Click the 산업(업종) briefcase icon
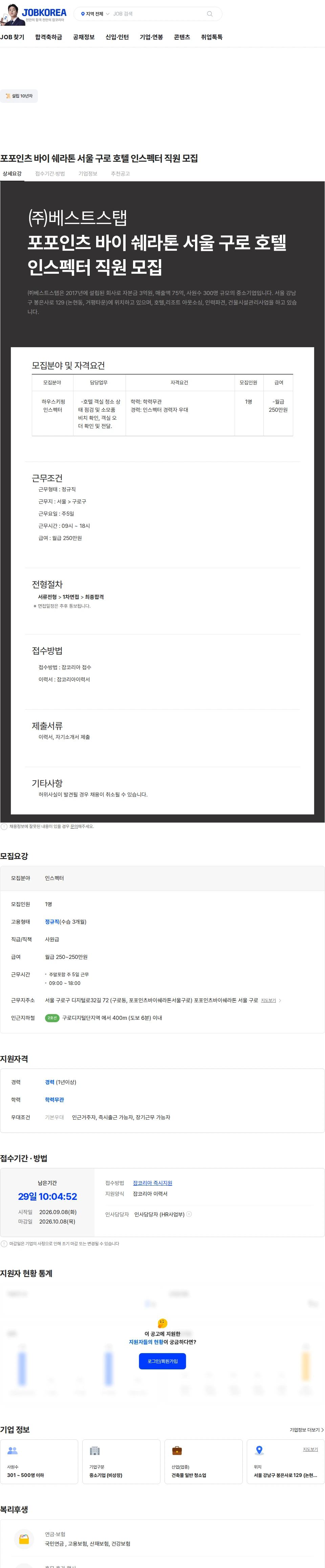325x1568 pixels. click(176, 1451)
